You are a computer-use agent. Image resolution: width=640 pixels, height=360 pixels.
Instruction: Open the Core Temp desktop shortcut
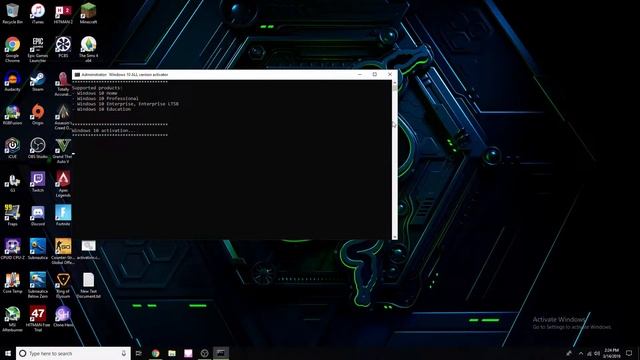12,283
